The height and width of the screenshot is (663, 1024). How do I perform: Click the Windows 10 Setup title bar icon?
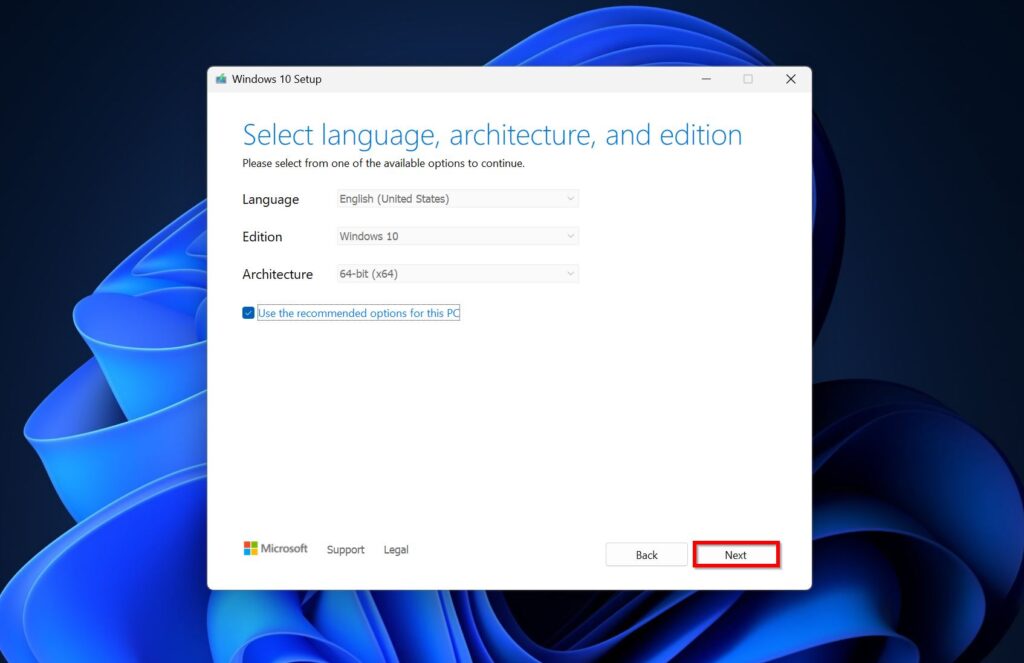tap(221, 79)
